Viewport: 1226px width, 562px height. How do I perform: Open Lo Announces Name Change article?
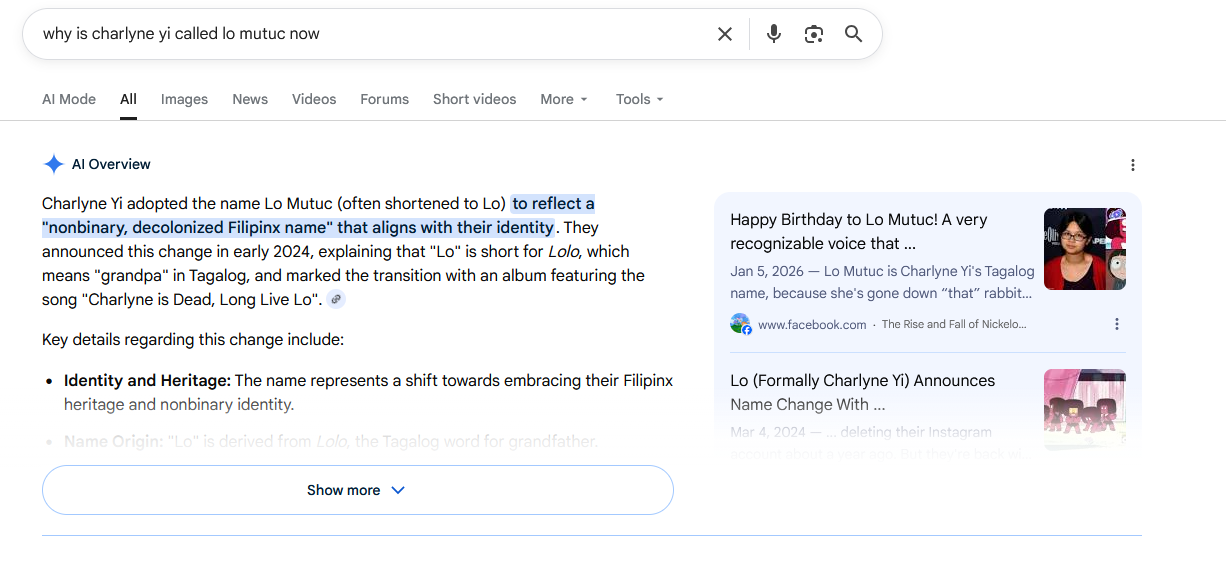coord(862,392)
